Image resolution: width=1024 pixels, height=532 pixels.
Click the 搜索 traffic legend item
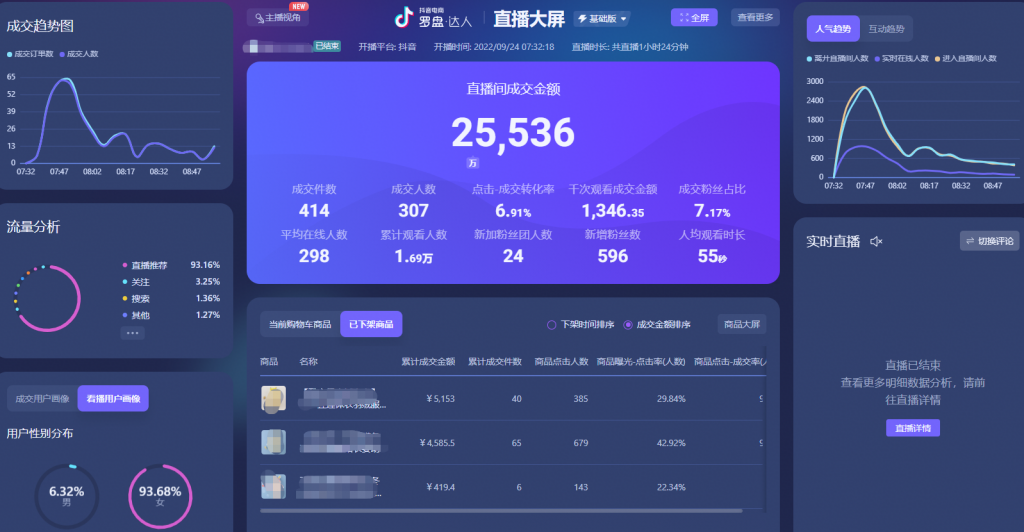click(136, 298)
